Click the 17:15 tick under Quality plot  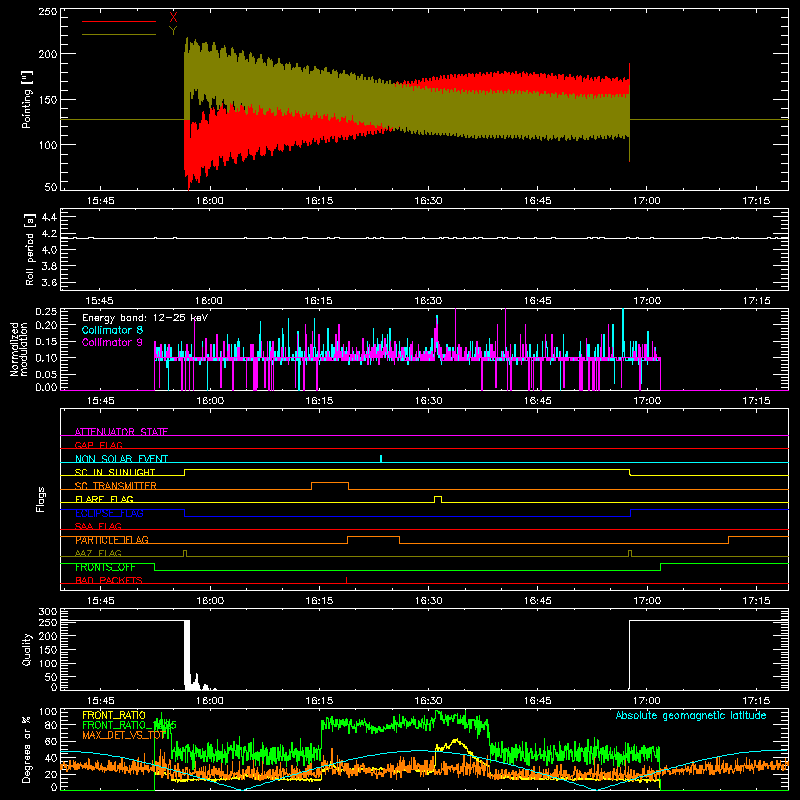[756, 701]
